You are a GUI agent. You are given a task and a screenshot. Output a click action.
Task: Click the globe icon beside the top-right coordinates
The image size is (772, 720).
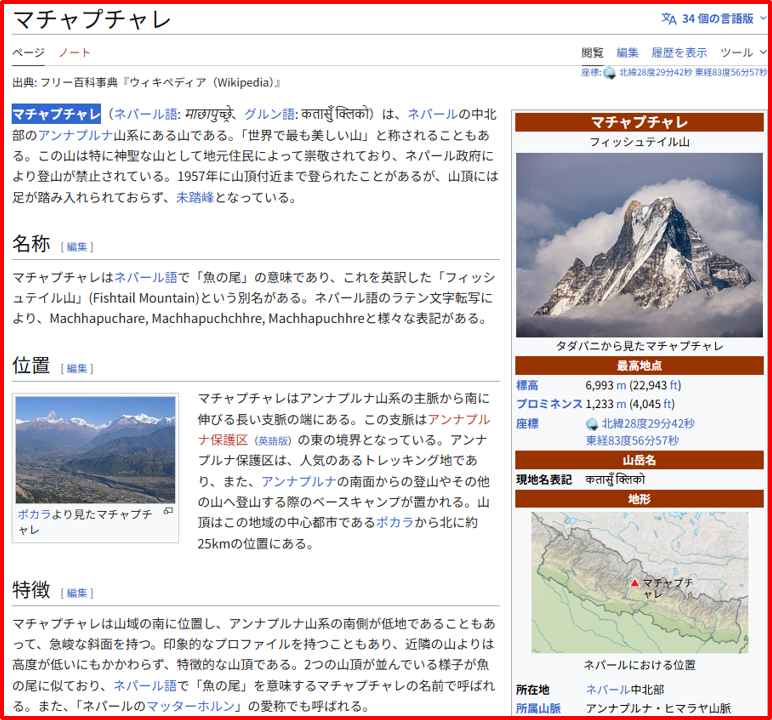click(x=609, y=72)
